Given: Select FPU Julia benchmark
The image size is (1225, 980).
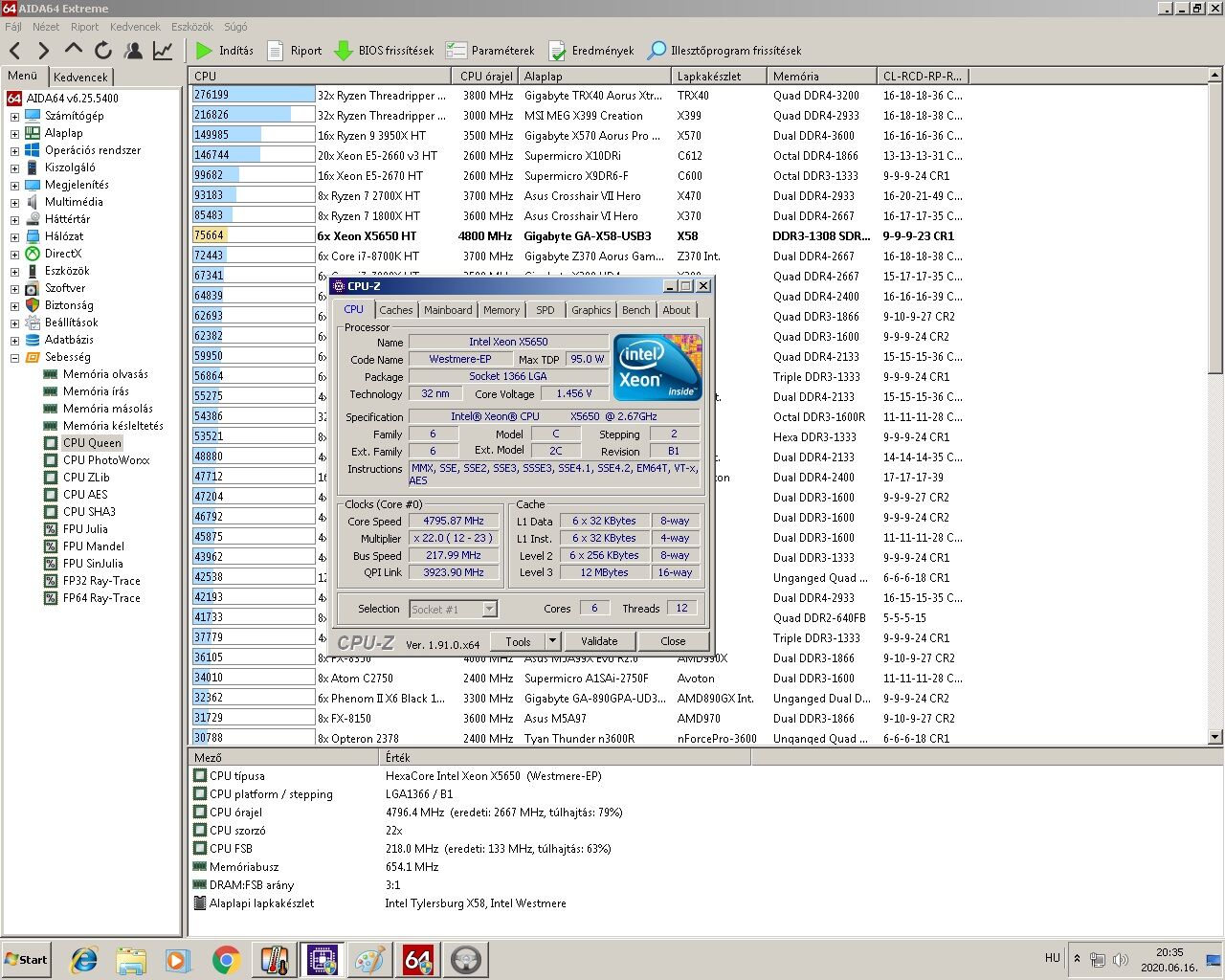Looking at the screenshot, I should coord(85,529).
